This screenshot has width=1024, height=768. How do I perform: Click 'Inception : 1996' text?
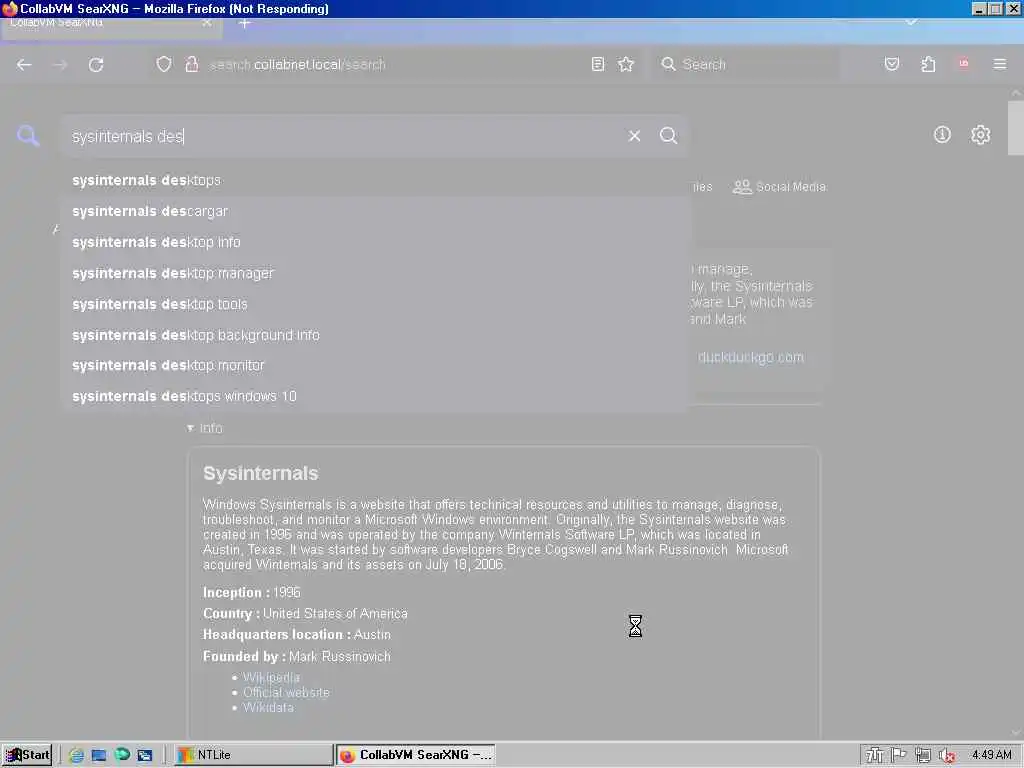tap(251, 592)
